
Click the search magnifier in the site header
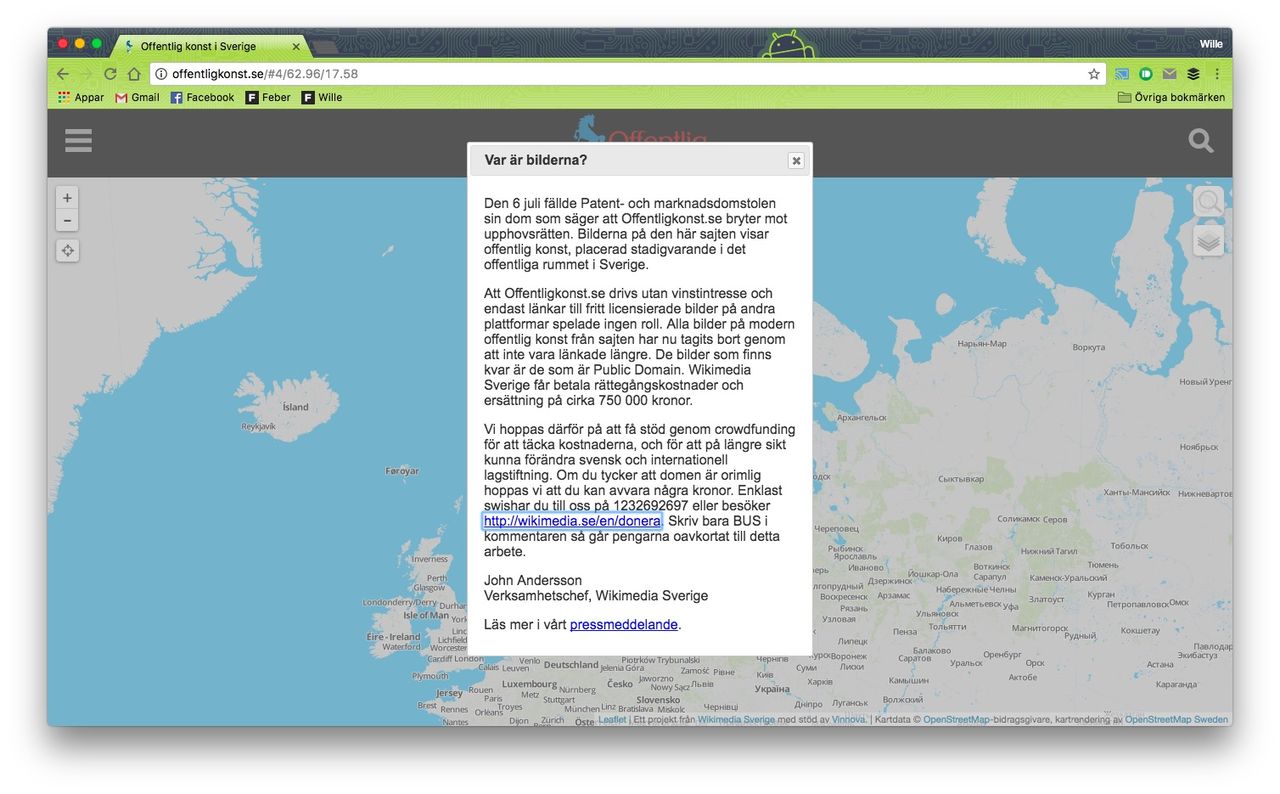pos(1201,141)
